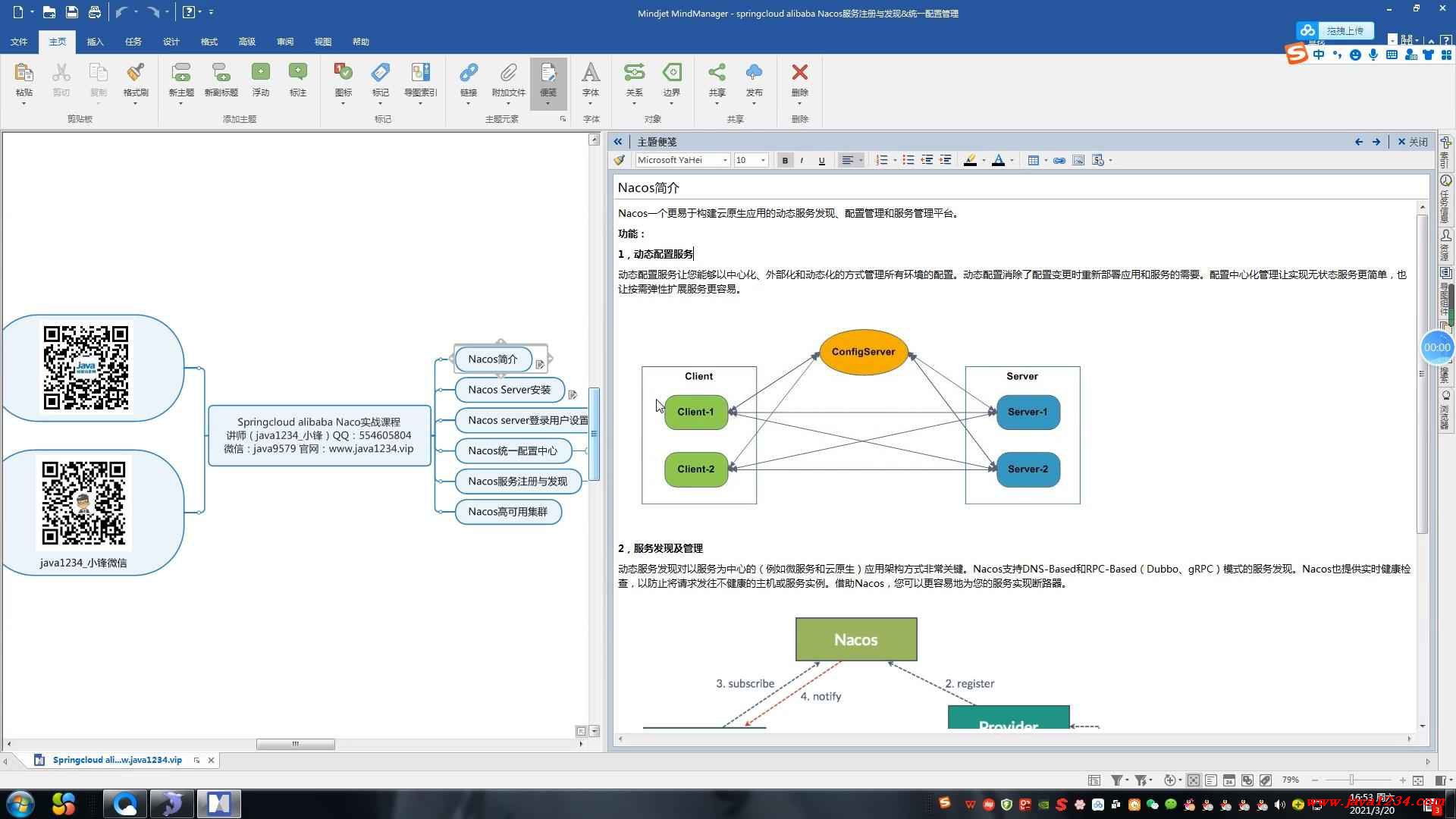
Task: Insert image in notes toolbar
Action: [1078, 160]
